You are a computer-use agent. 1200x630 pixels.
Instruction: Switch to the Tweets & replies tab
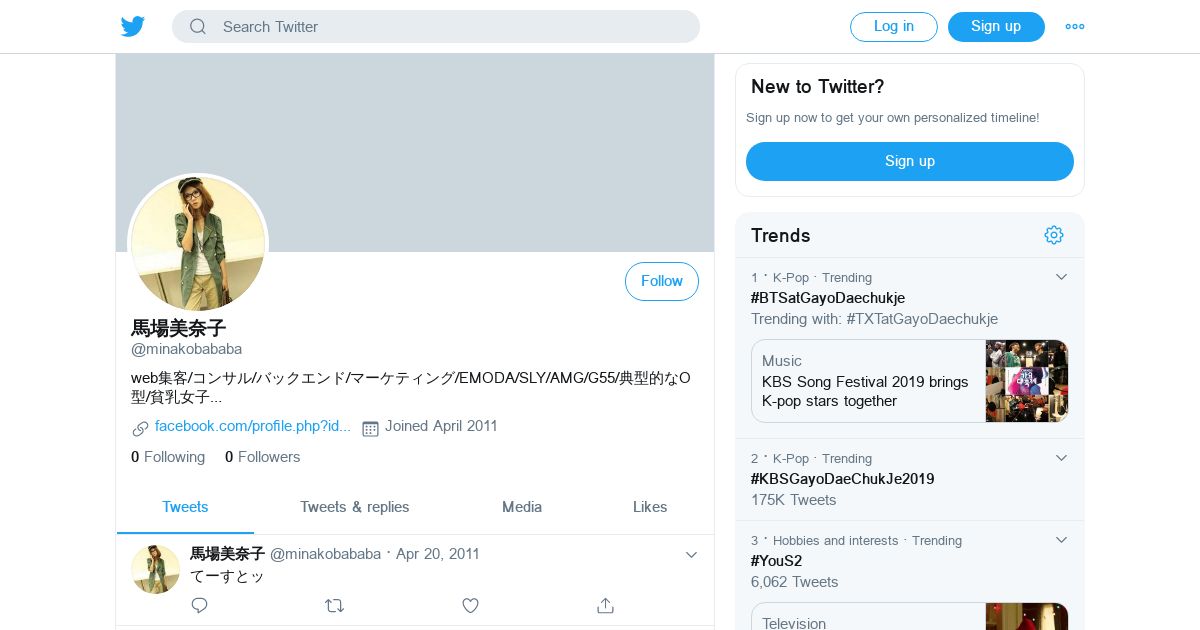[354, 507]
